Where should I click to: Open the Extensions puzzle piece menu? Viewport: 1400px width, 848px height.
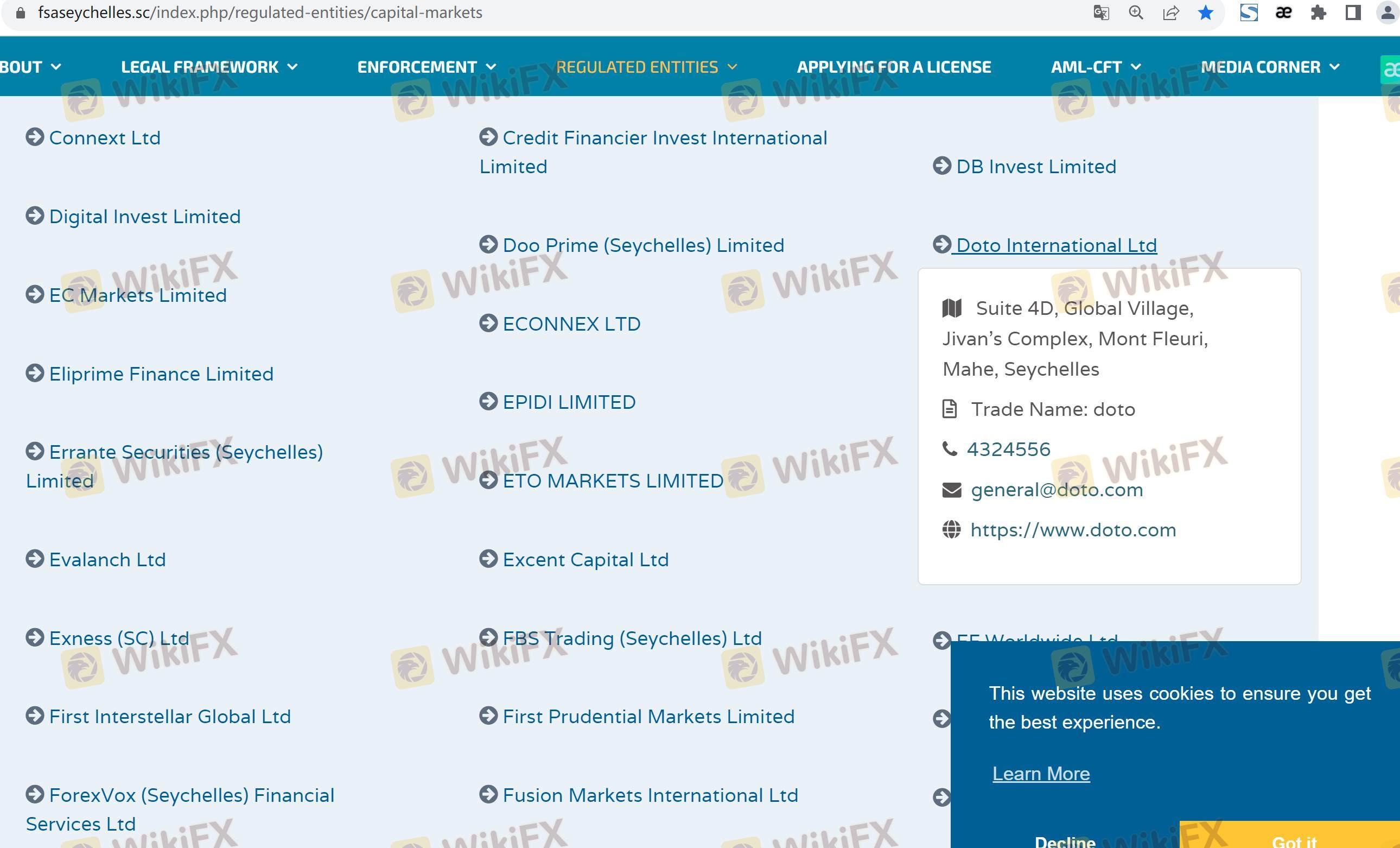(1318, 12)
